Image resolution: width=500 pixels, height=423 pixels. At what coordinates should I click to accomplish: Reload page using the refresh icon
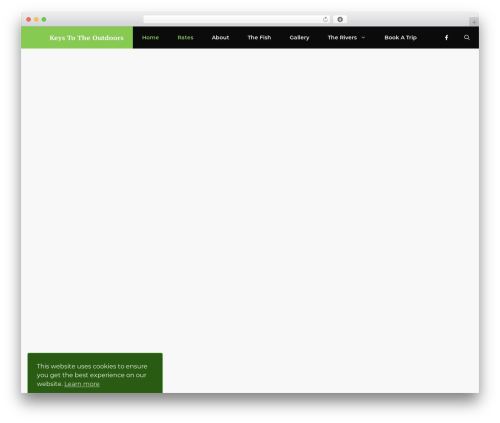325,19
